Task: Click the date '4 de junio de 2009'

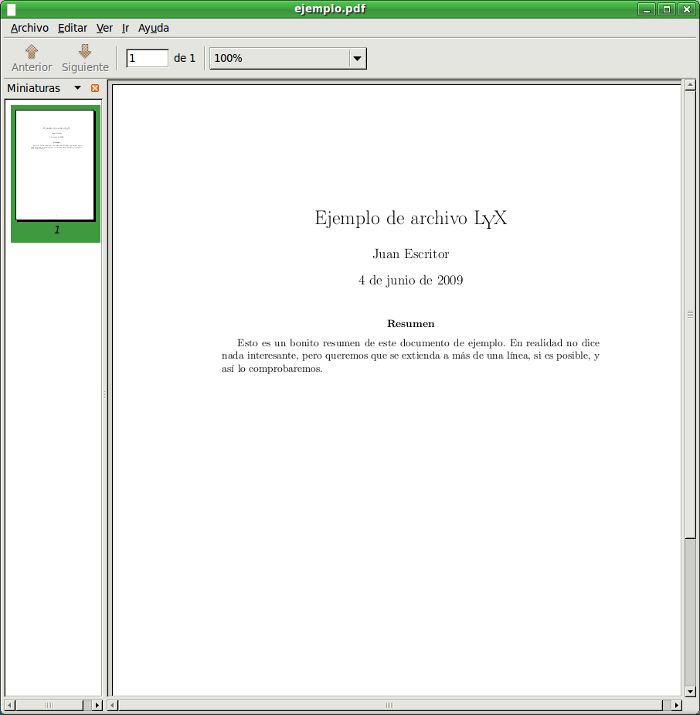Action: (411, 280)
